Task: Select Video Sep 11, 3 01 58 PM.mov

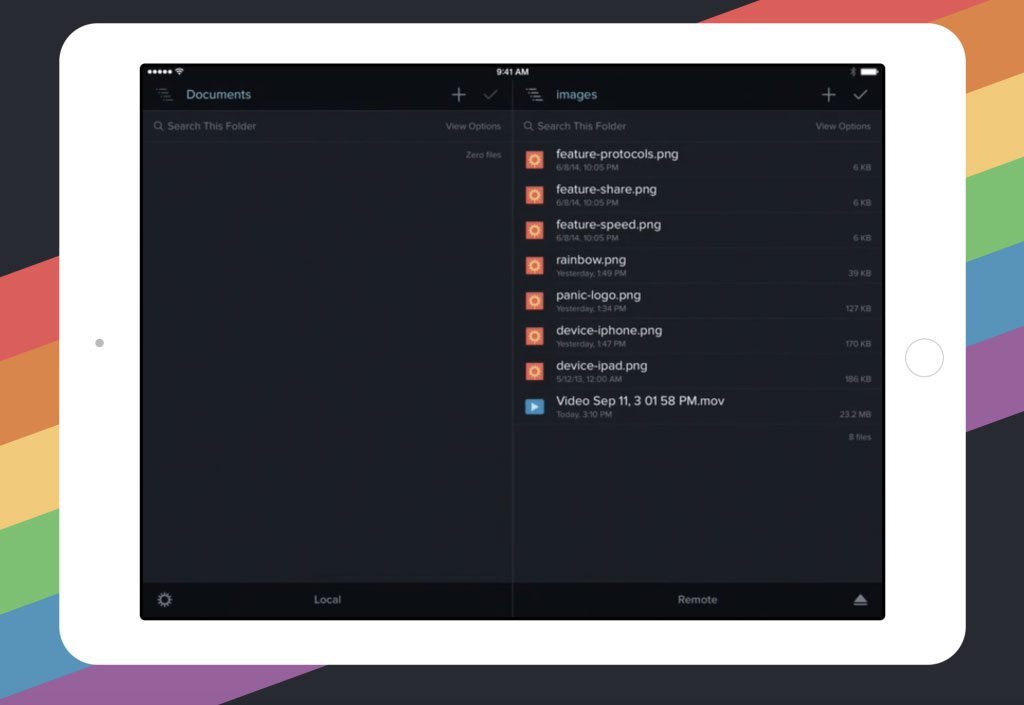Action: (640, 401)
